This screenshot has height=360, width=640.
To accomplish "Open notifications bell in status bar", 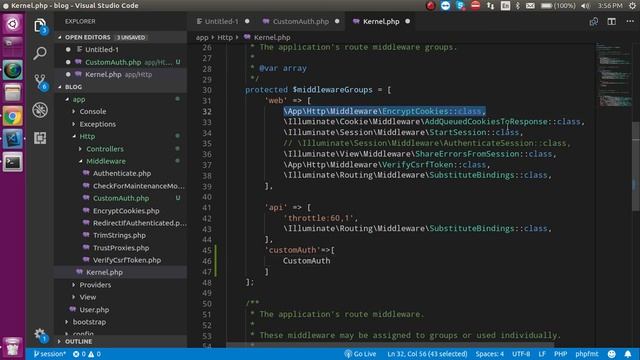I will (x=628, y=354).
